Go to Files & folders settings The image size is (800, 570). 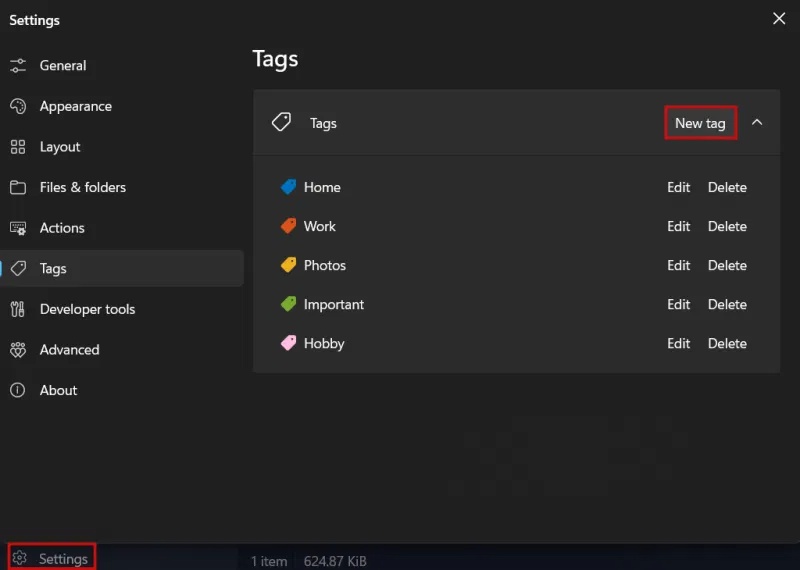click(121, 187)
